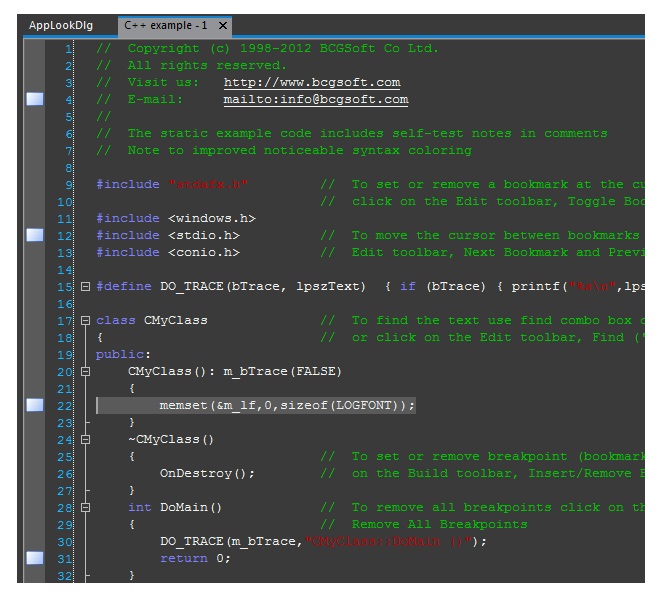
Task: Click the 'return 0;' statement
Action: click(194, 558)
